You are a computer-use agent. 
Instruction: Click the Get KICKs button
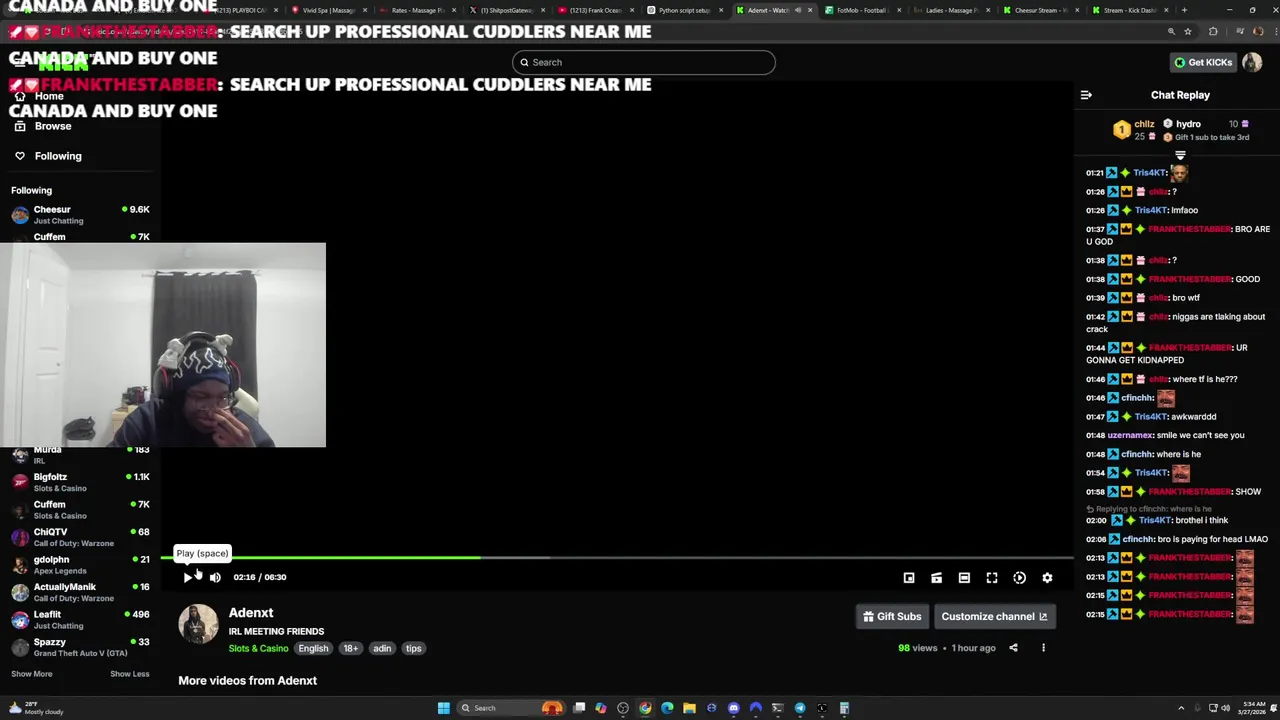click(x=1203, y=62)
